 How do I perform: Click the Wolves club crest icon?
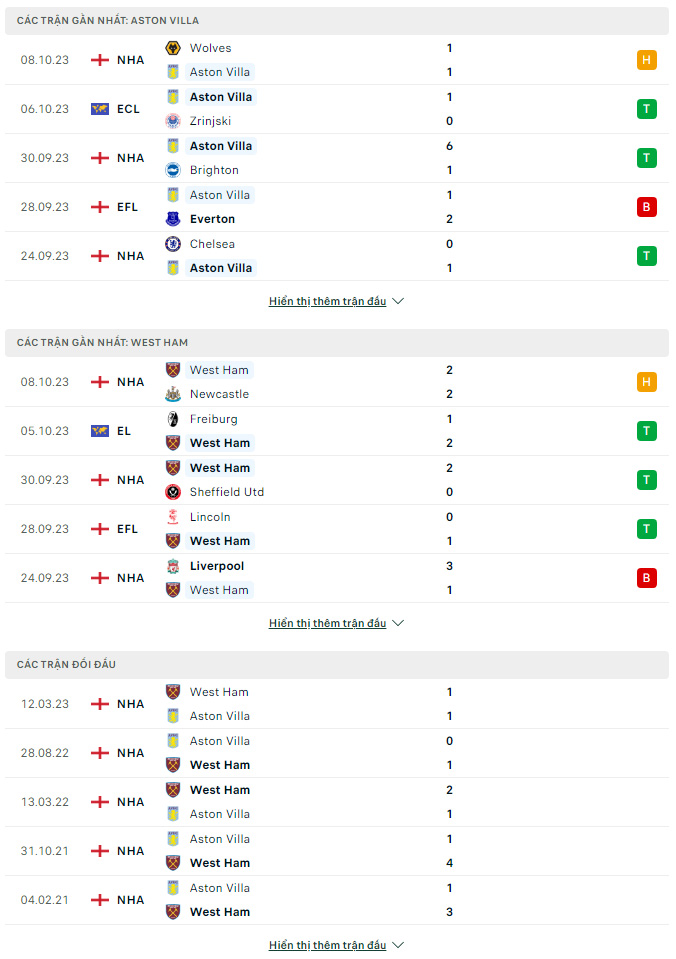173,48
